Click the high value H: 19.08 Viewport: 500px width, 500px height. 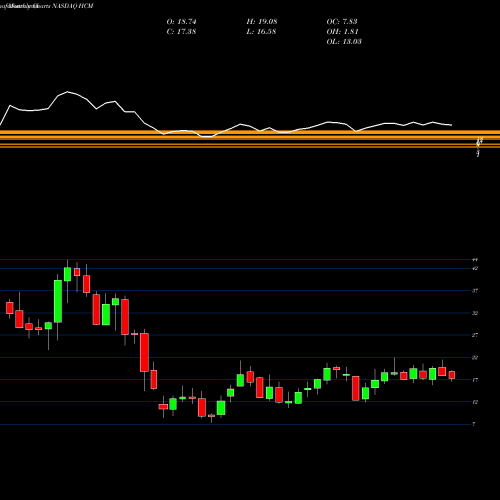(x=262, y=22)
